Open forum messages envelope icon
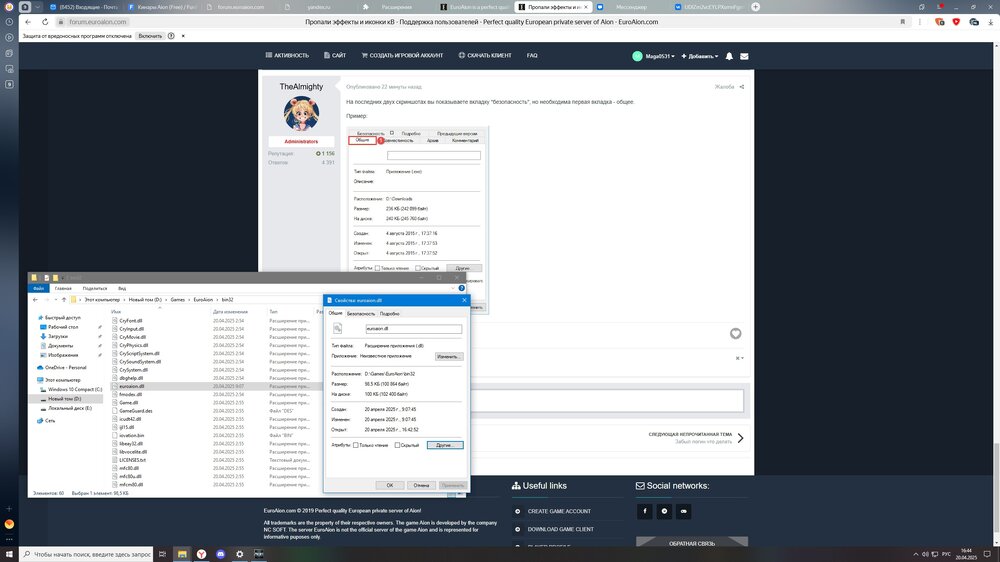This screenshot has width=1000, height=562. (743, 56)
